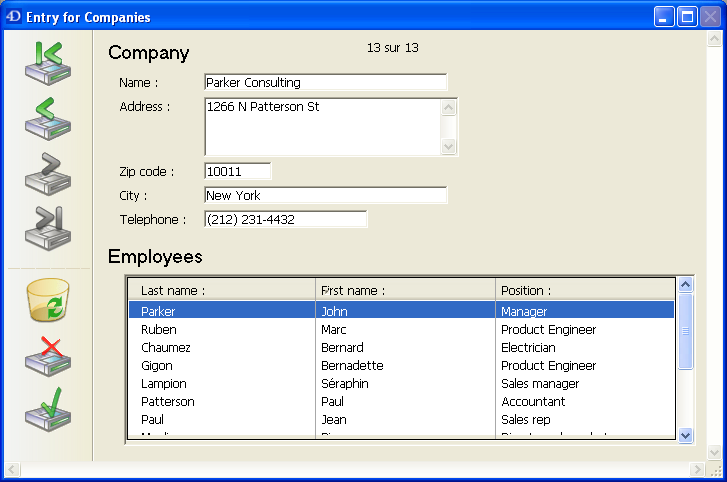The image size is (727, 482).
Task: Click the company Name field
Action: pos(325,83)
